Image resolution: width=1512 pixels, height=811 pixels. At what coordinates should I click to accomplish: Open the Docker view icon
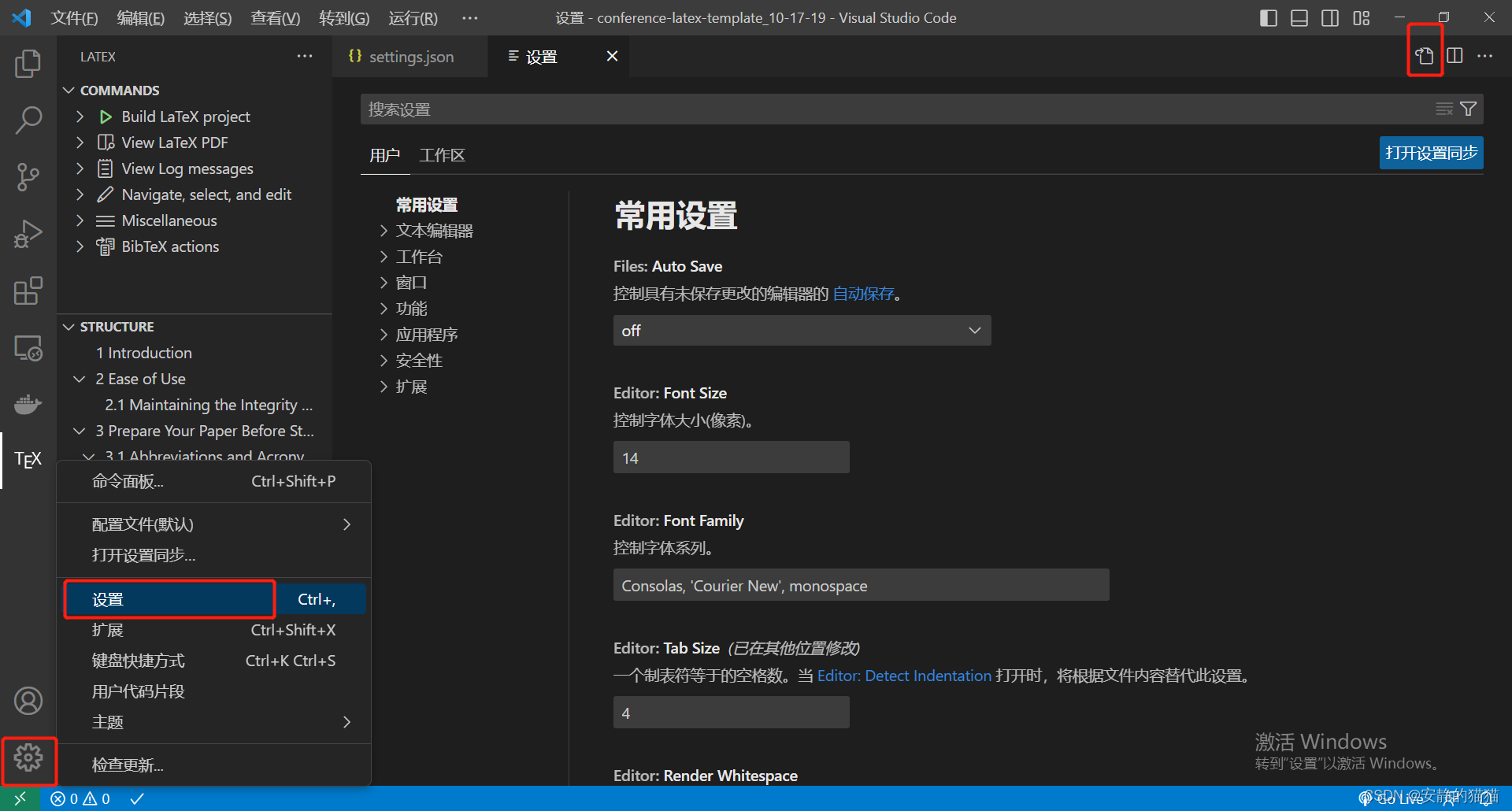click(x=28, y=404)
